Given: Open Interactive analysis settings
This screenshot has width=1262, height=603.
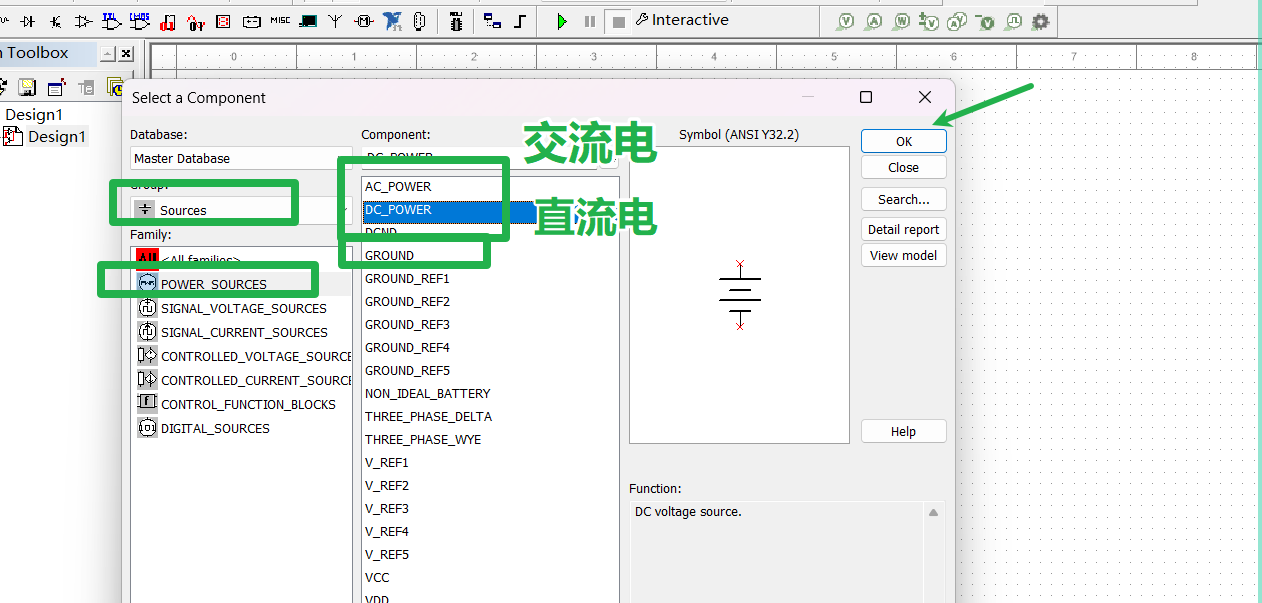Looking at the screenshot, I should tap(682, 20).
